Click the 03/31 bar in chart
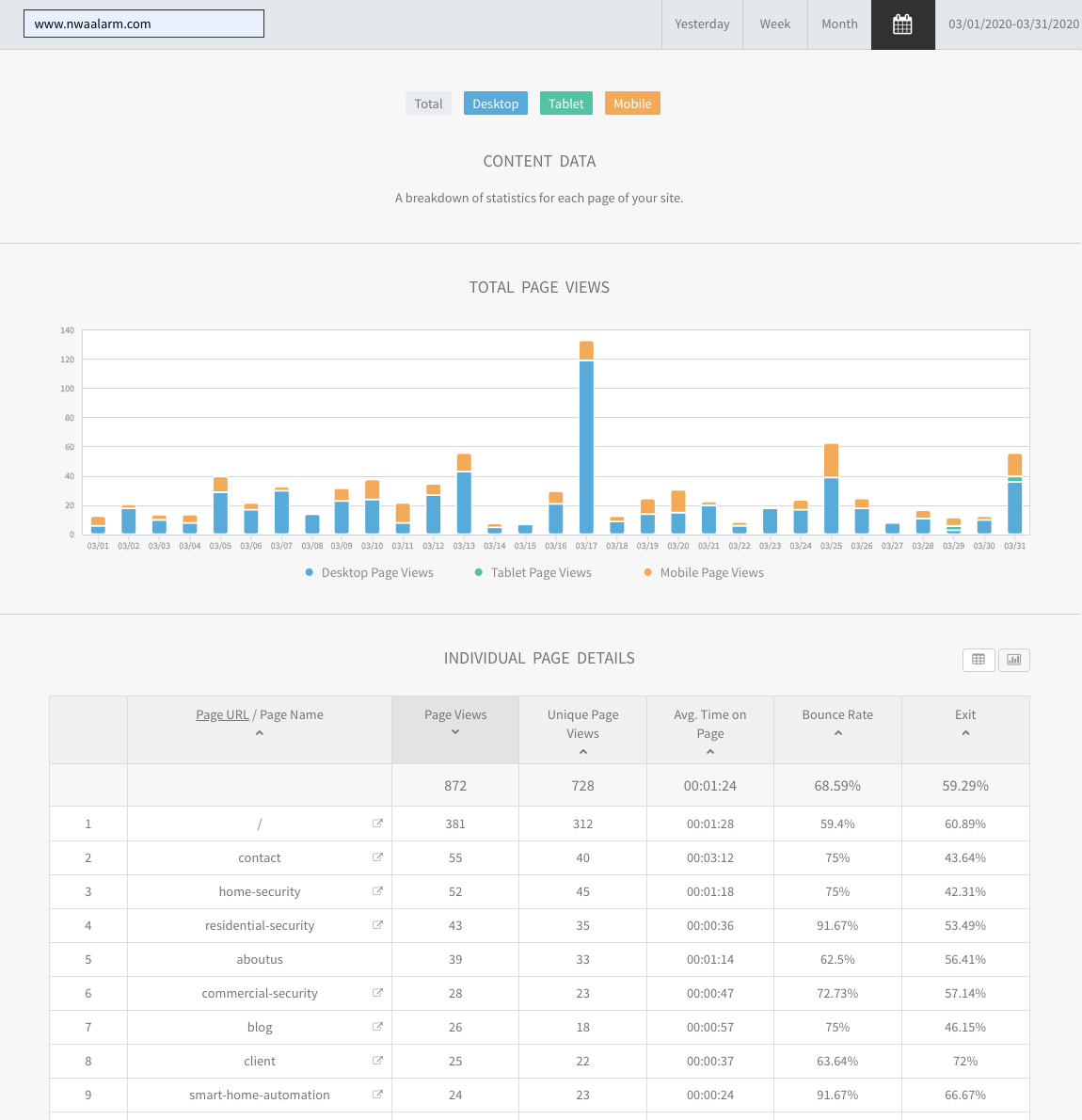This screenshot has height=1120, width=1082. (x=1015, y=493)
